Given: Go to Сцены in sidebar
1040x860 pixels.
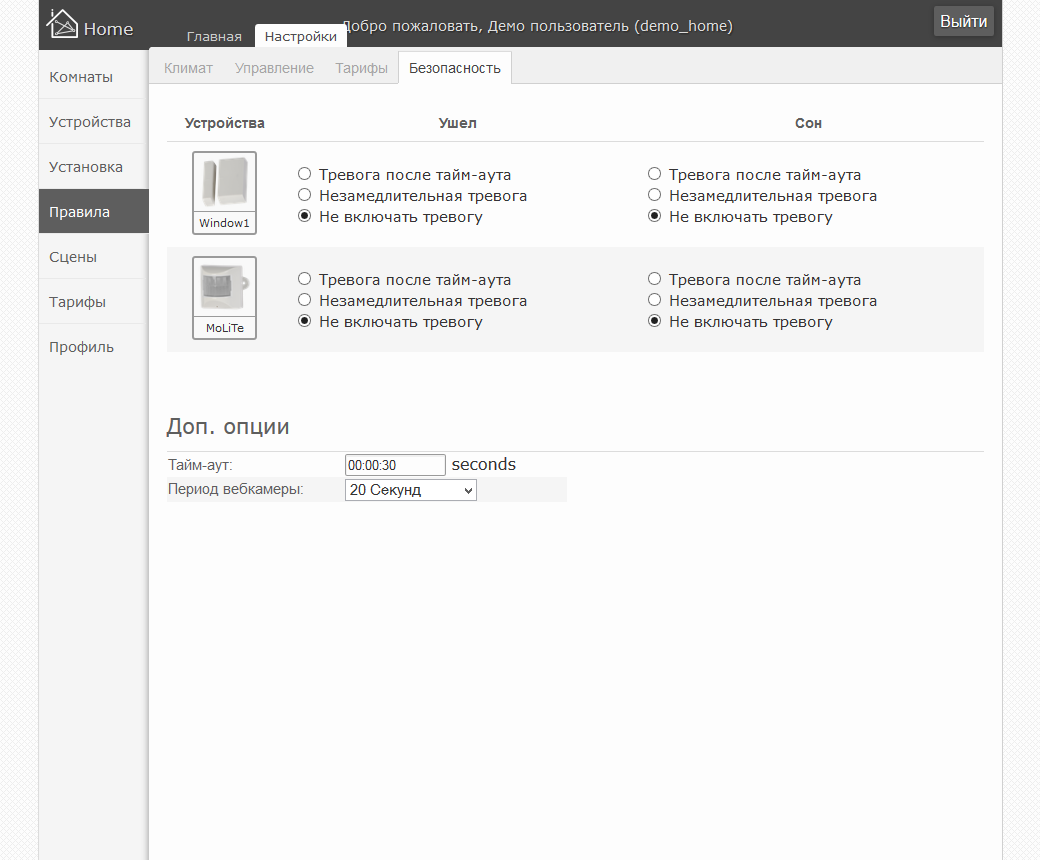Looking at the screenshot, I should click(x=92, y=257).
